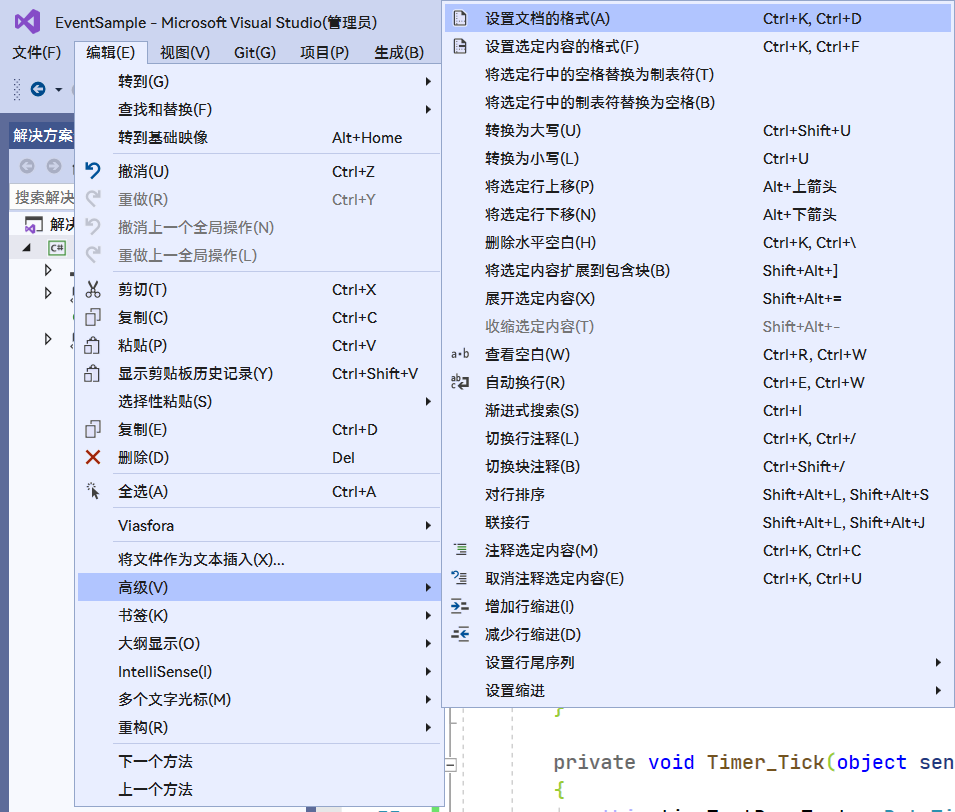Viewport: 955px width, 812px height.
Task: Click the icon for 设置选定内容的格式
Action: (x=460, y=46)
